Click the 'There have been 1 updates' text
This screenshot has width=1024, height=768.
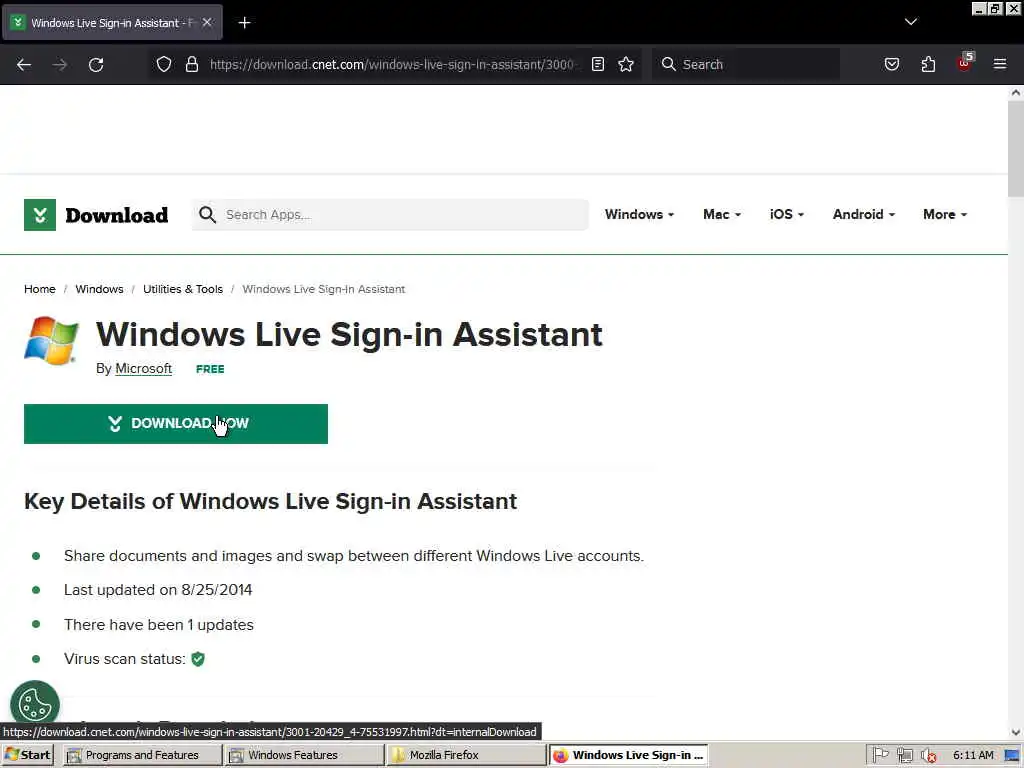pyautogui.click(x=159, y=624)
